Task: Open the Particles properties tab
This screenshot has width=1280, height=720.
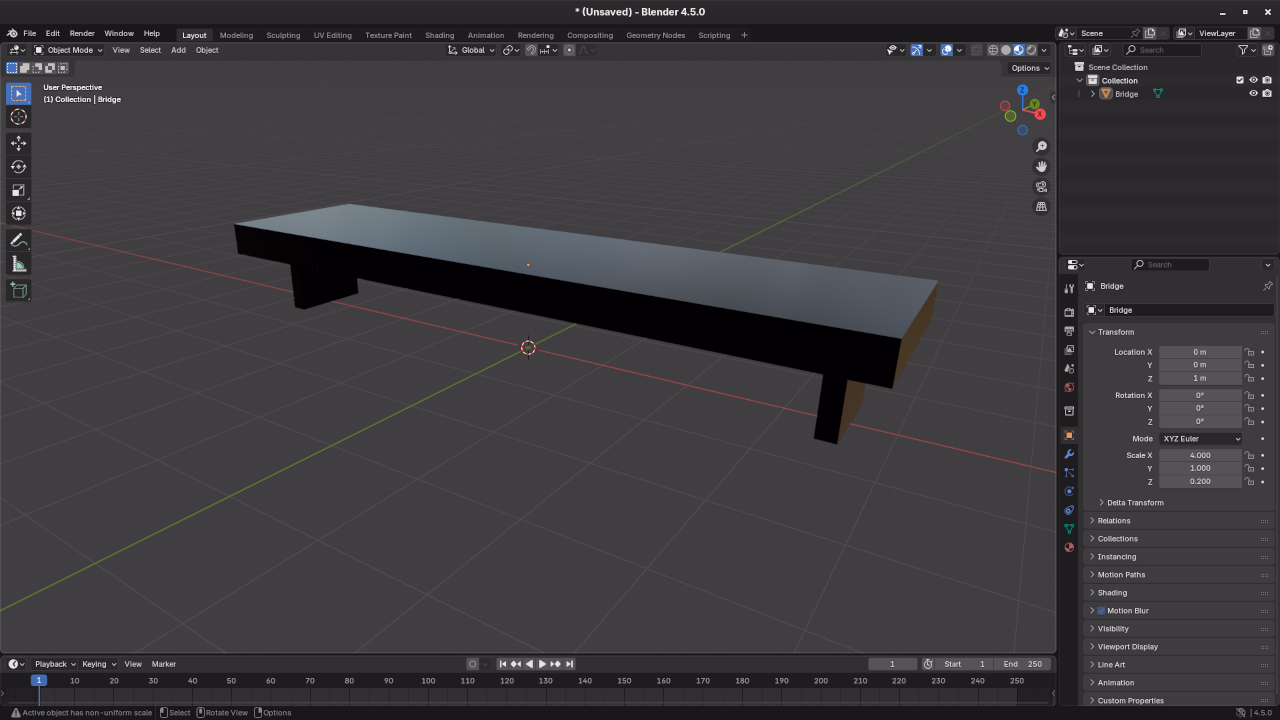Action: 1069,473
